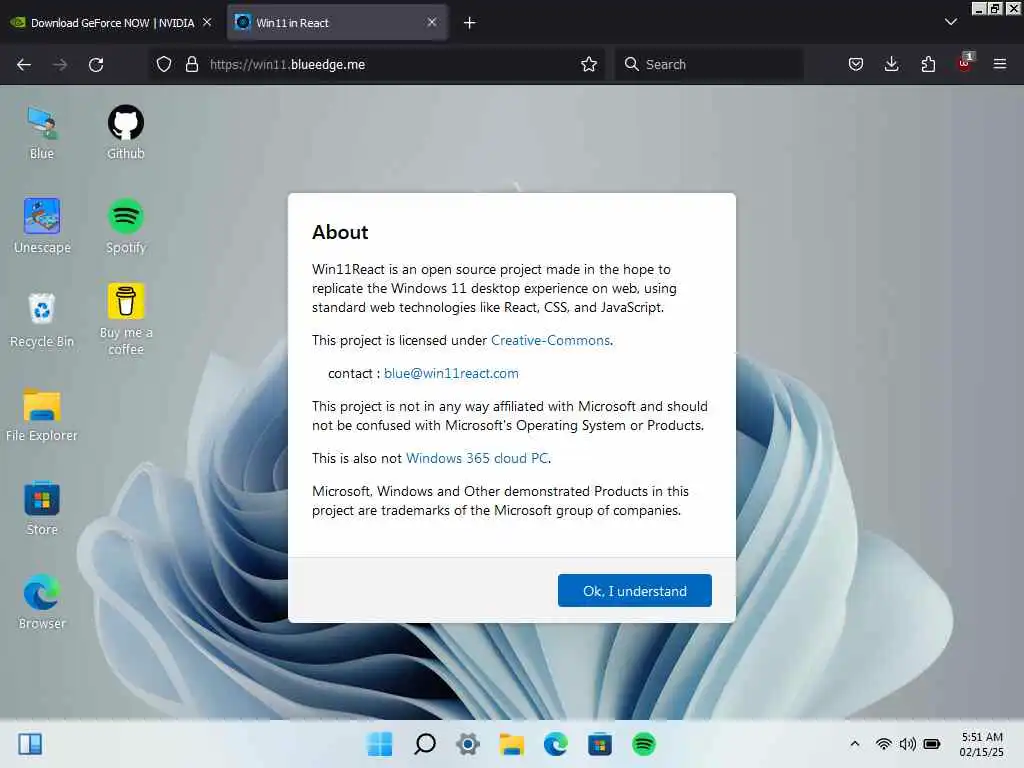Click the battery tray icon
The width and height of the screenshot is (1024, 768).
pyautogui.click(x=932, y=744)
